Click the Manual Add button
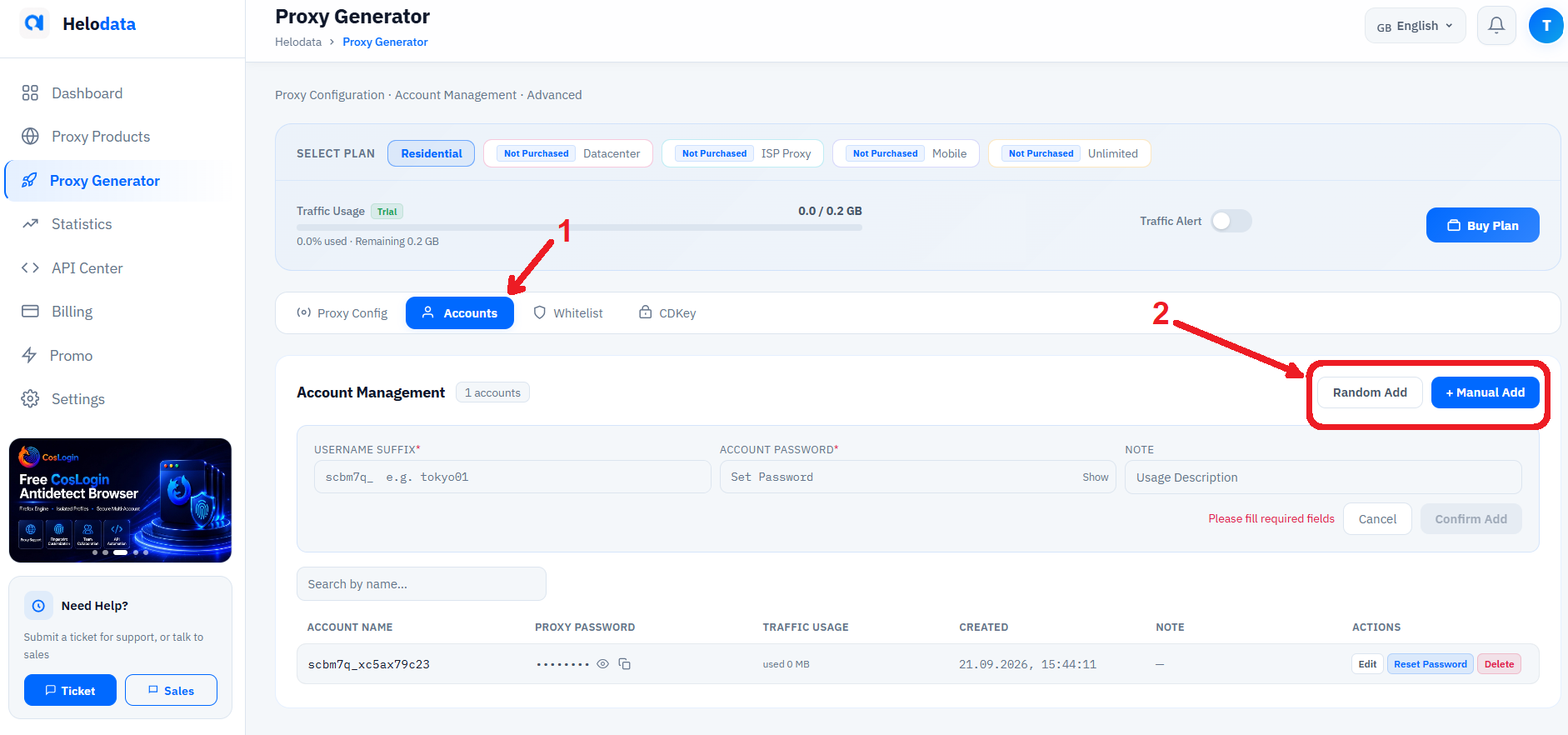1568x735 pixels. [1485, 392]
